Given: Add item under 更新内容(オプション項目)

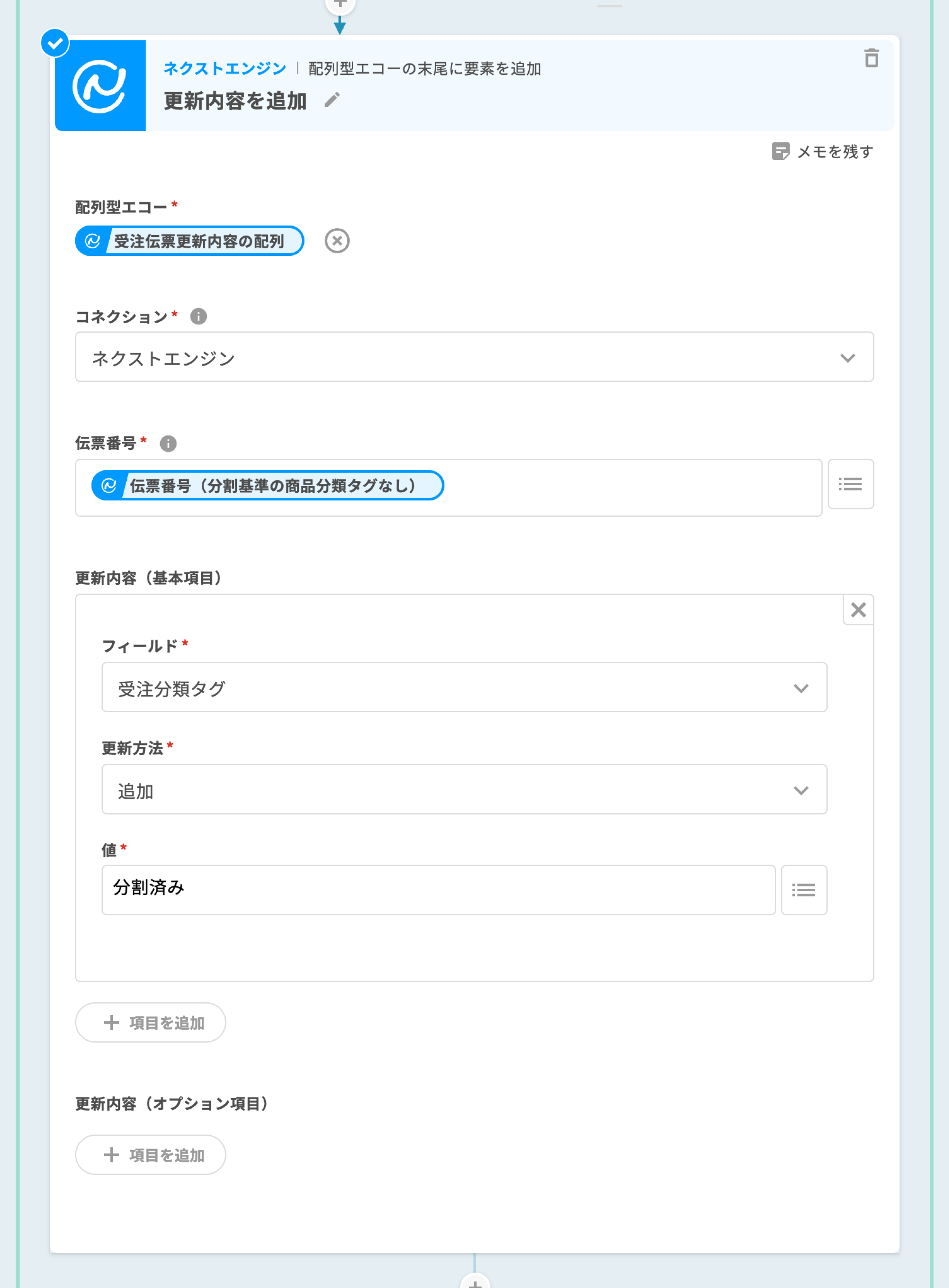Looking at the screenshot, I should (151, 1155).
